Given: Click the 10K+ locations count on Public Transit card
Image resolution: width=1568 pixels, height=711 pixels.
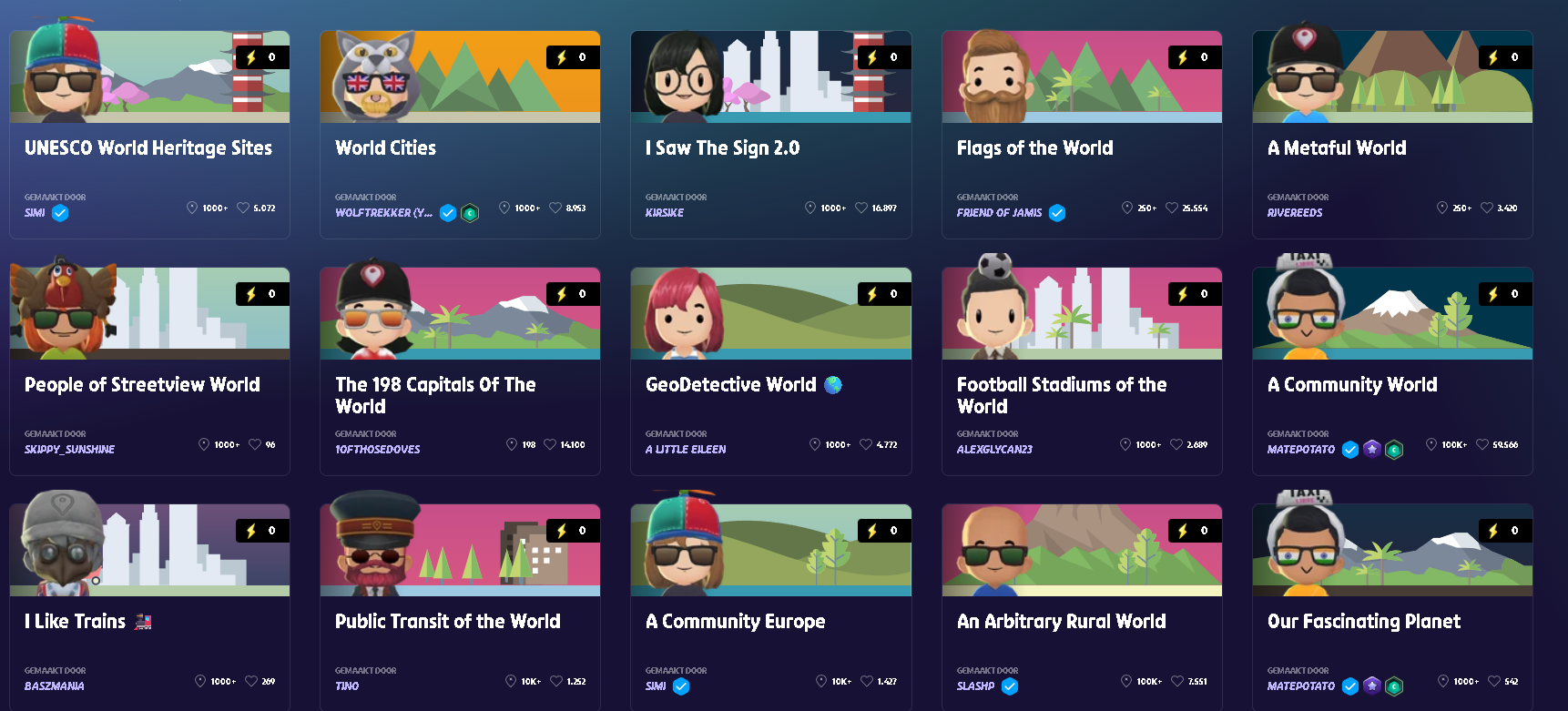Looking at the screenshot, I should tap(531, 682).
